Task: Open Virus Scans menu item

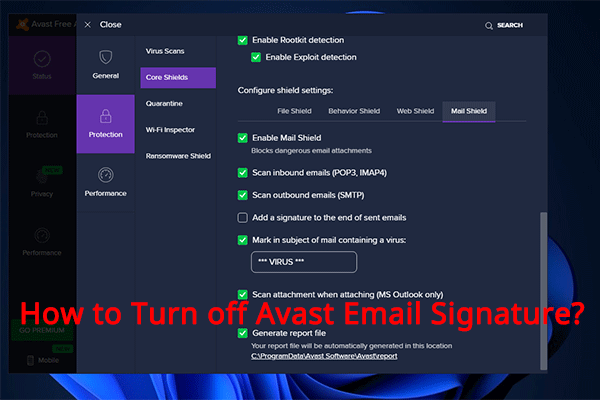Action: tap(165, 51)
